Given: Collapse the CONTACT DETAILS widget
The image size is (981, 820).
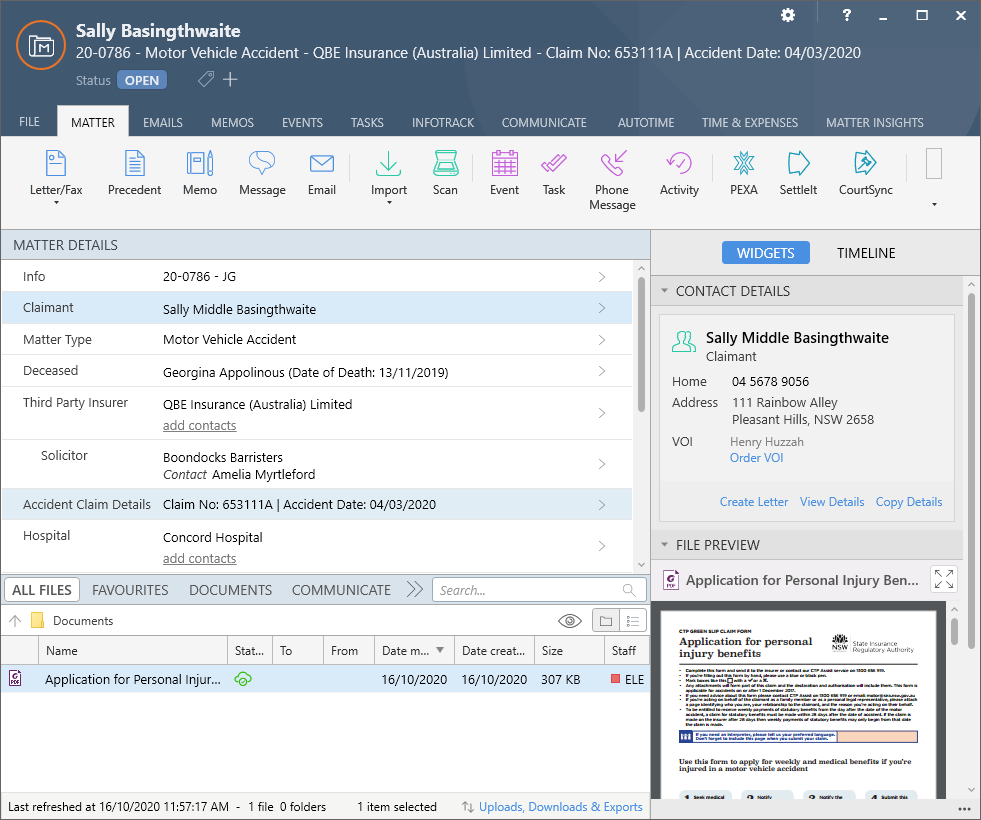Looking at the screenshot, I should pyautogui.click(x=664, y=291).
